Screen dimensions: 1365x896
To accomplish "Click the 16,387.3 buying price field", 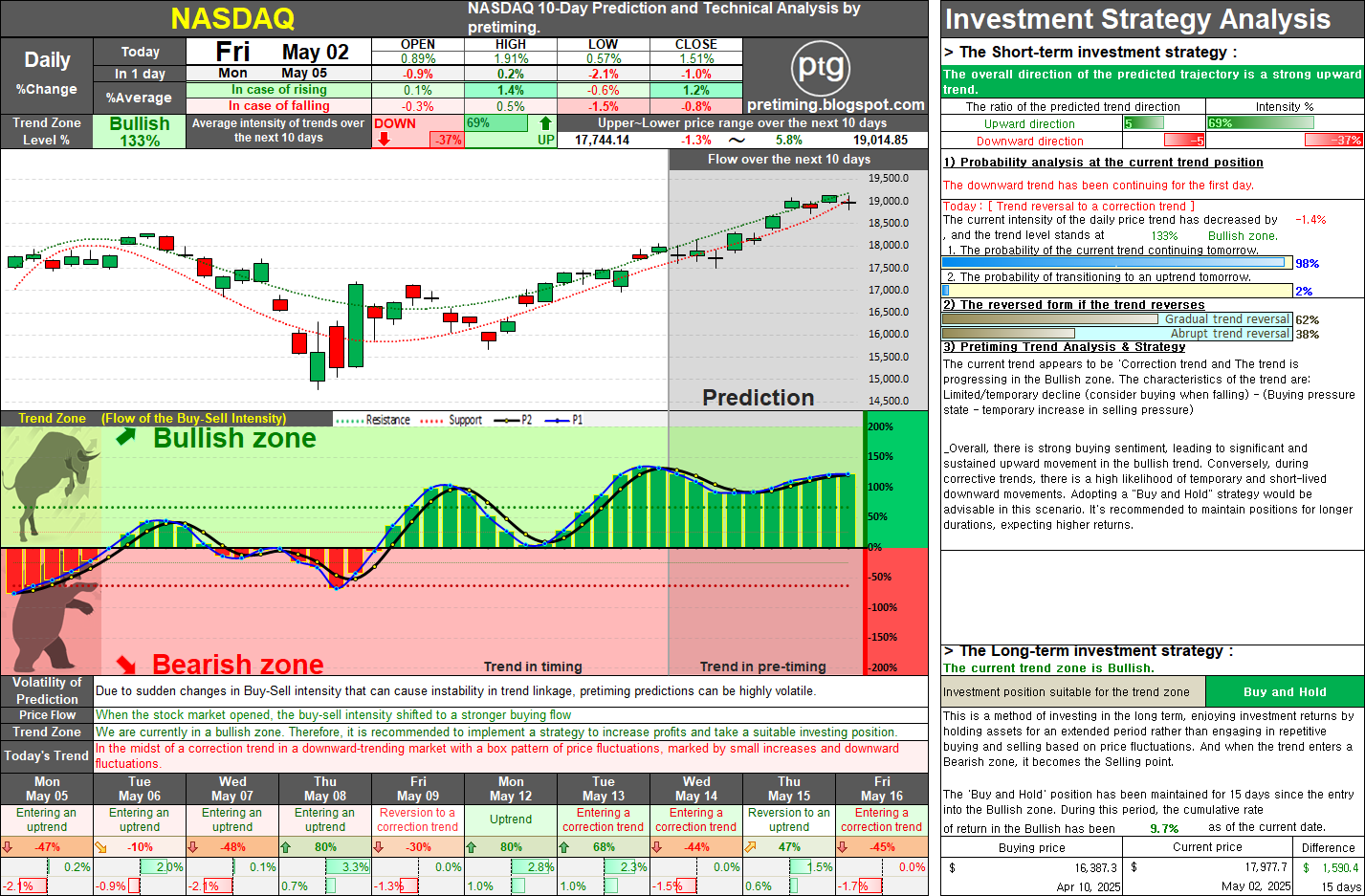I will (1031, 867).
